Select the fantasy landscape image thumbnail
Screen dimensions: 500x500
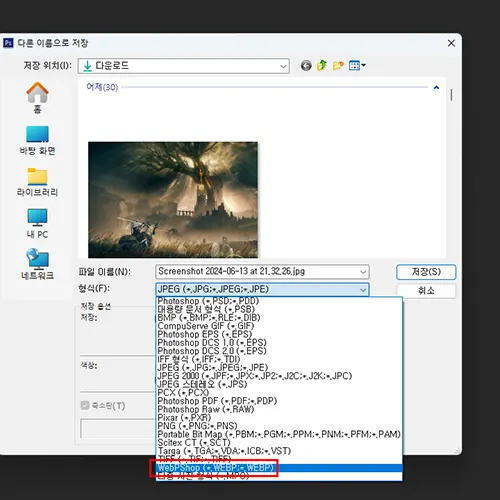(x=173, y=200)
